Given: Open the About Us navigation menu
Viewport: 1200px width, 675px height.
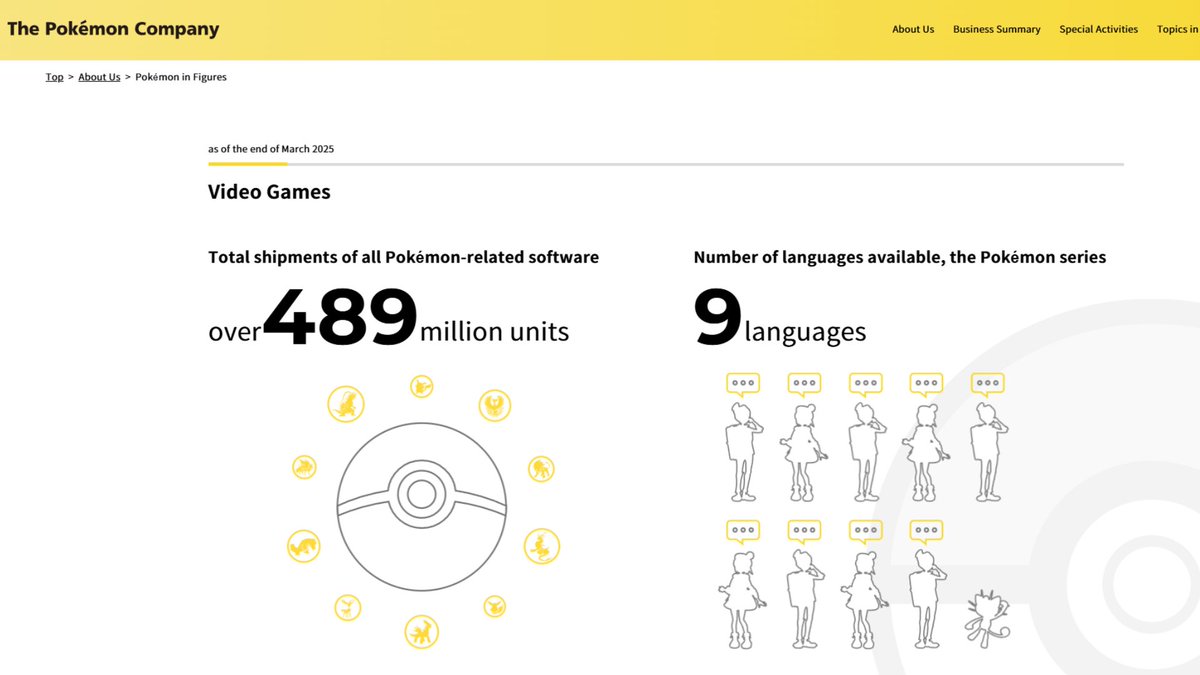Looking at the screenshot, I should 913,30.
